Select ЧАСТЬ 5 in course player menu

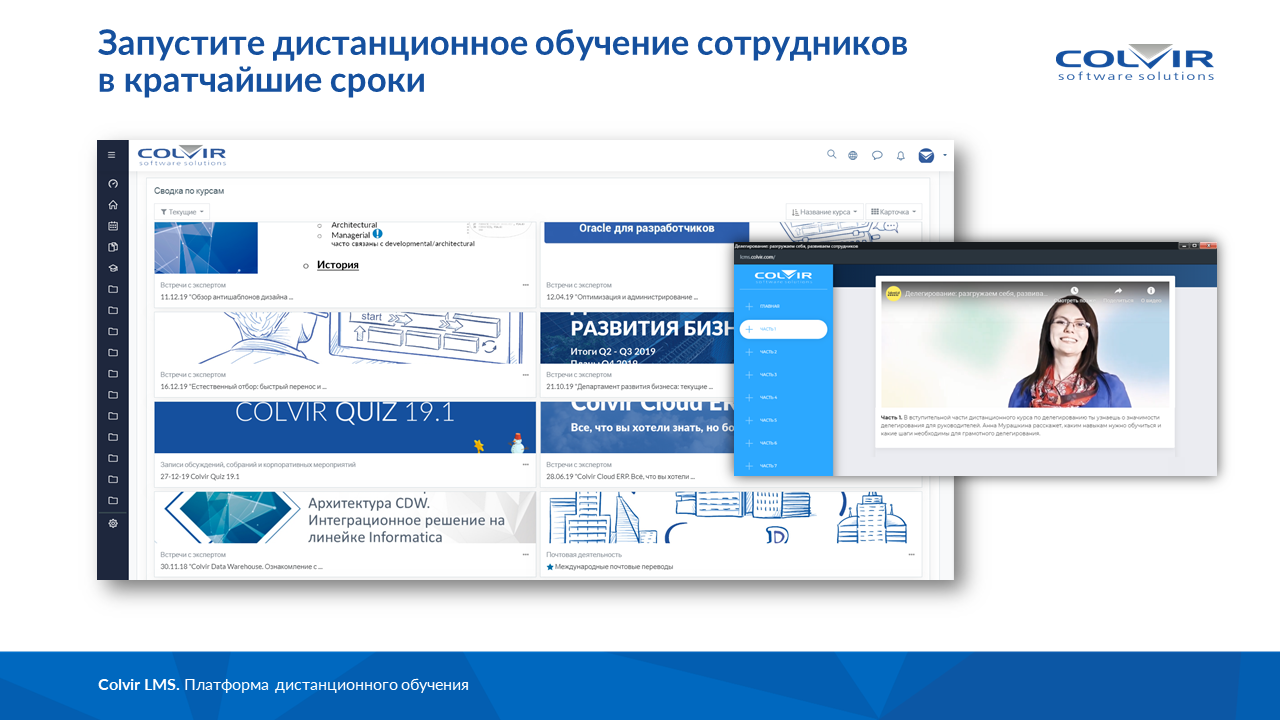click(783, 420)
